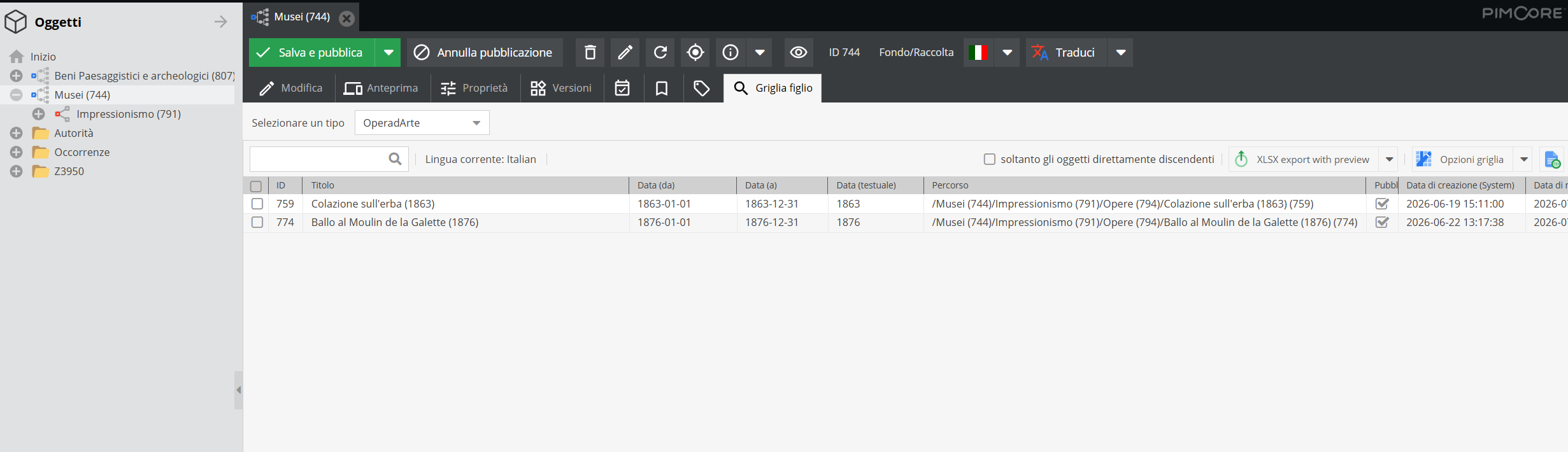Sort by the Data (da) column header
The width and height of the screenshot is (1568, 452).
[683, 185]
